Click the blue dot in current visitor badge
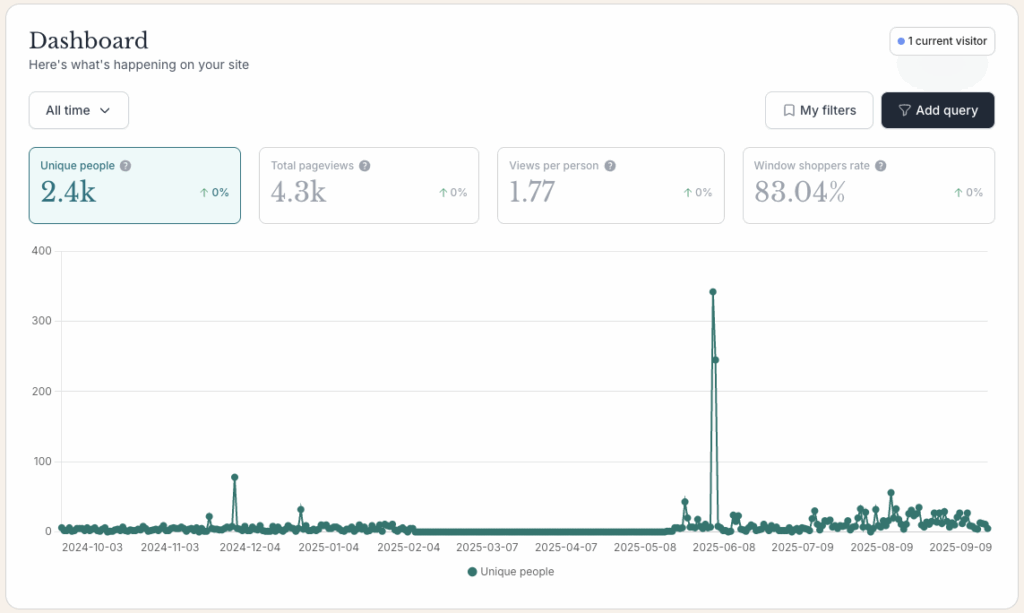The height and width of the screenshot is (613, 1024). (x=901, y=41)
